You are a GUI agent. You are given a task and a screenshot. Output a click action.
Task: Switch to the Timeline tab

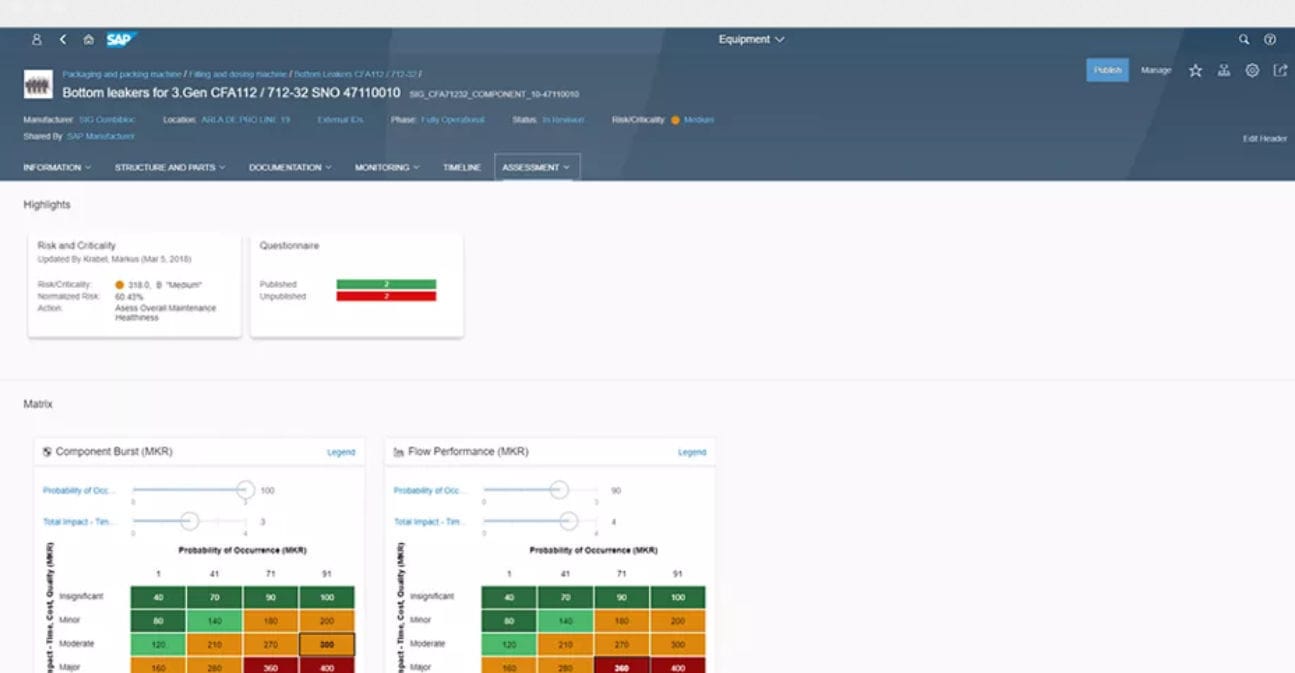pyautogui.click(x=461, y=167)
